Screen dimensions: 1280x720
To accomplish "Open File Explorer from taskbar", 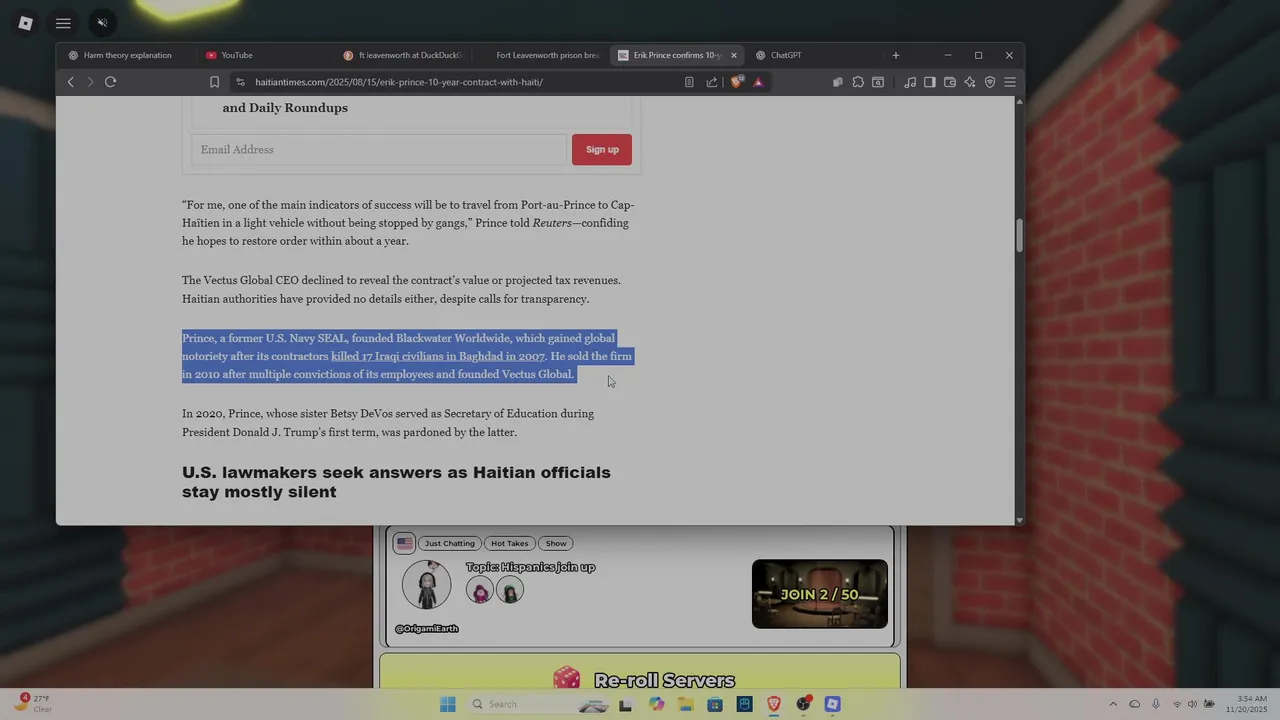I will click(x=685, y=704).
